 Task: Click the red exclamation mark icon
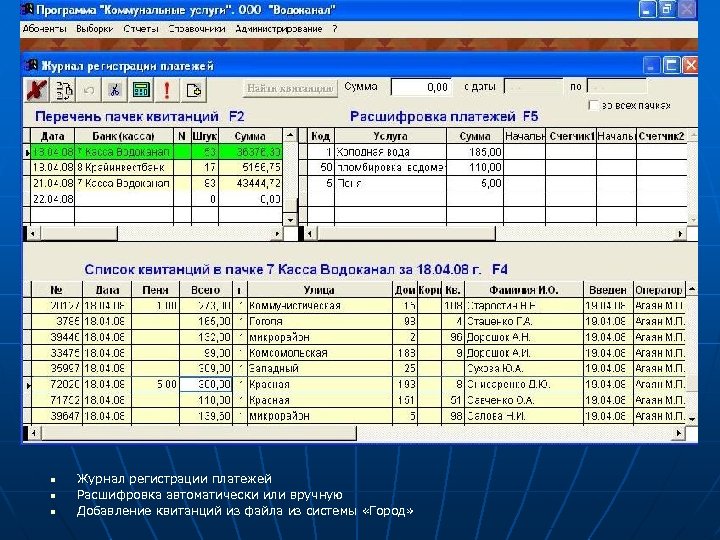click(167, 89)
